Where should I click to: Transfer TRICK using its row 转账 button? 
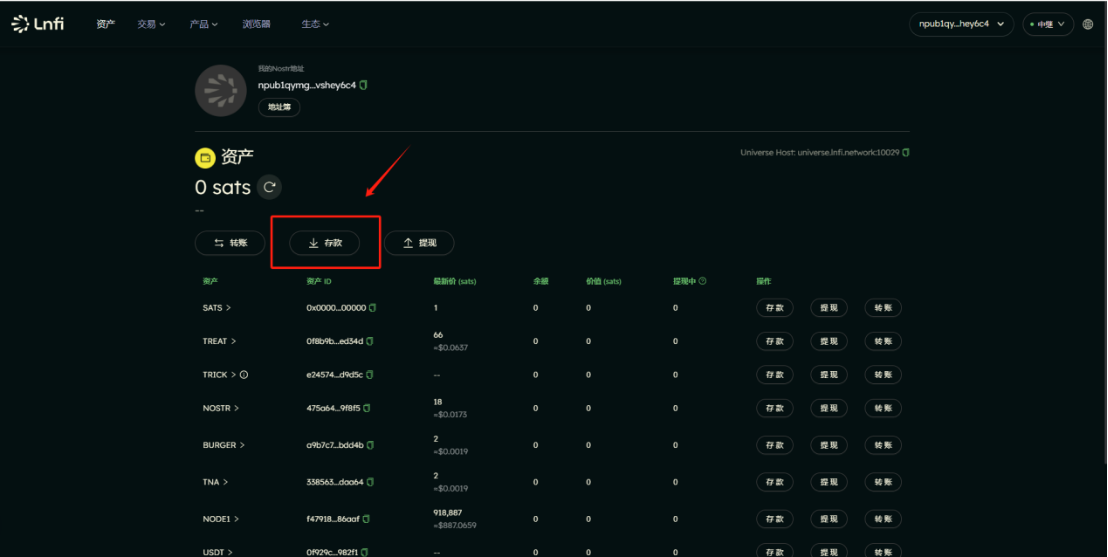883,375
